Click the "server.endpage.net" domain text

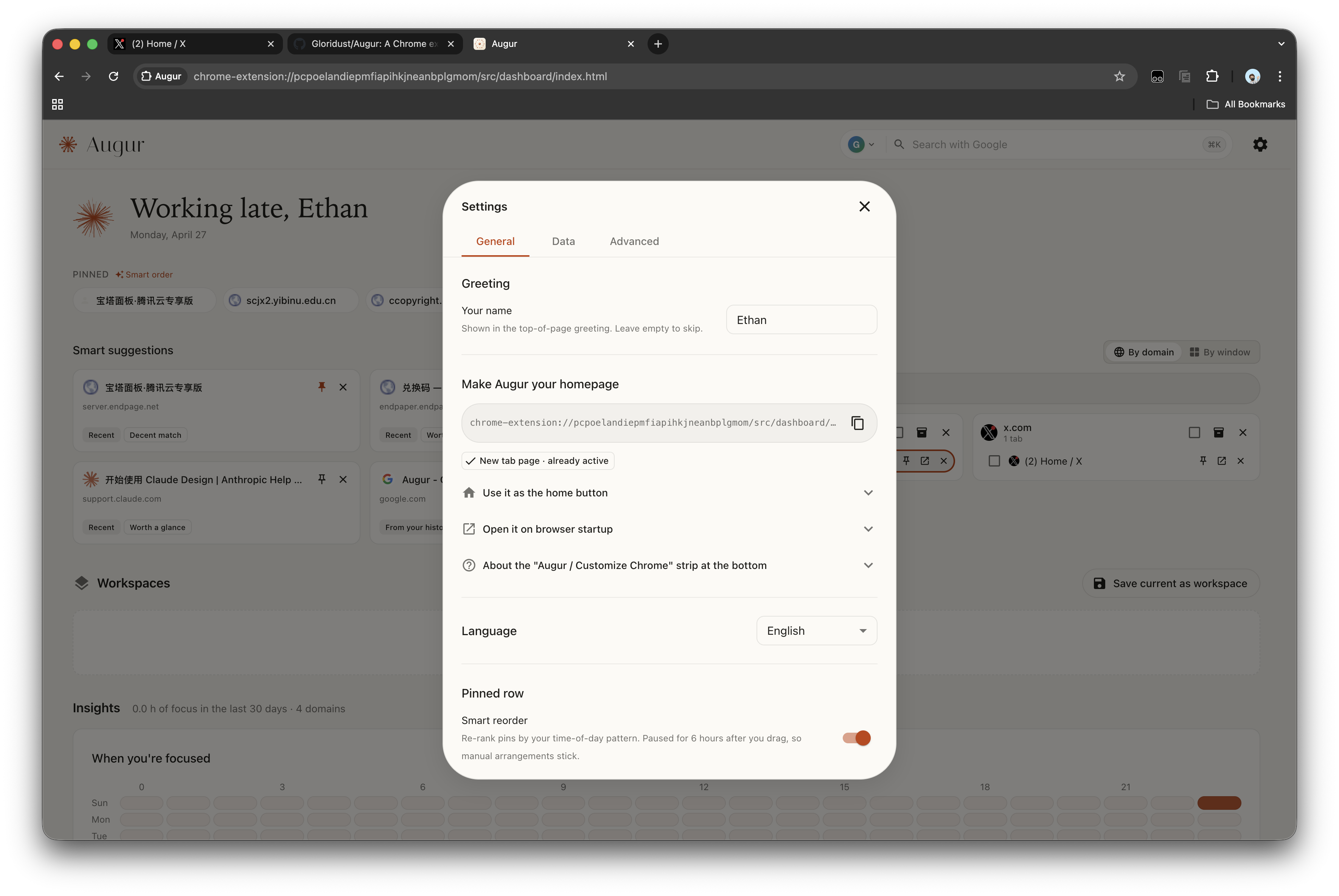click(x=121, y=406)
